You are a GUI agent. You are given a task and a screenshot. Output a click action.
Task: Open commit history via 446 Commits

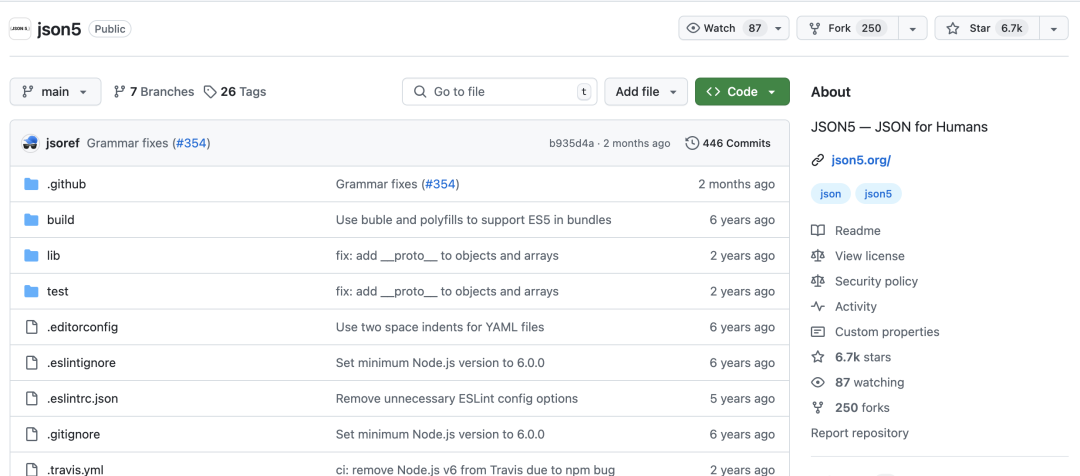pos(728,143)
